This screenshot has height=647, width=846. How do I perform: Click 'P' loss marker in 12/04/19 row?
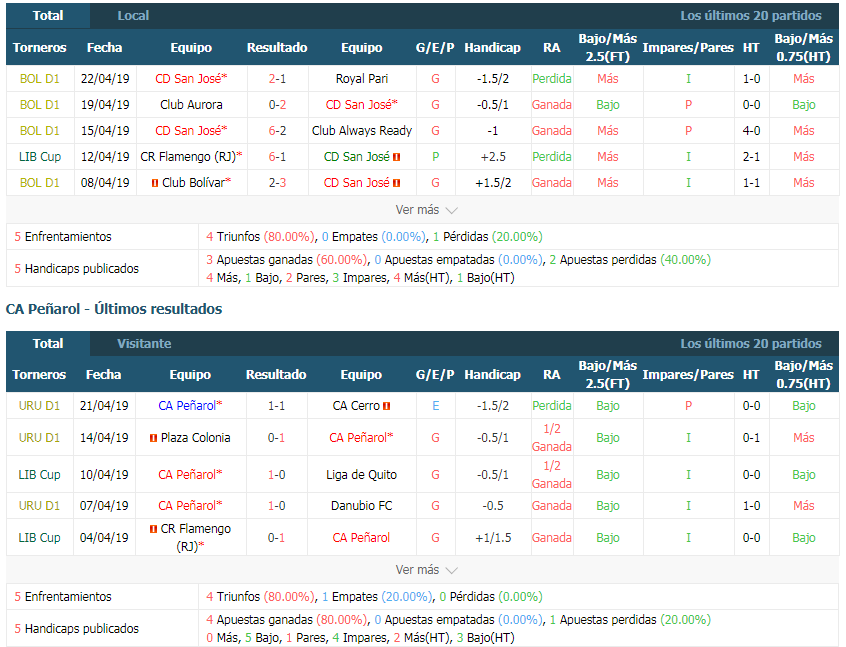(435, 156)
